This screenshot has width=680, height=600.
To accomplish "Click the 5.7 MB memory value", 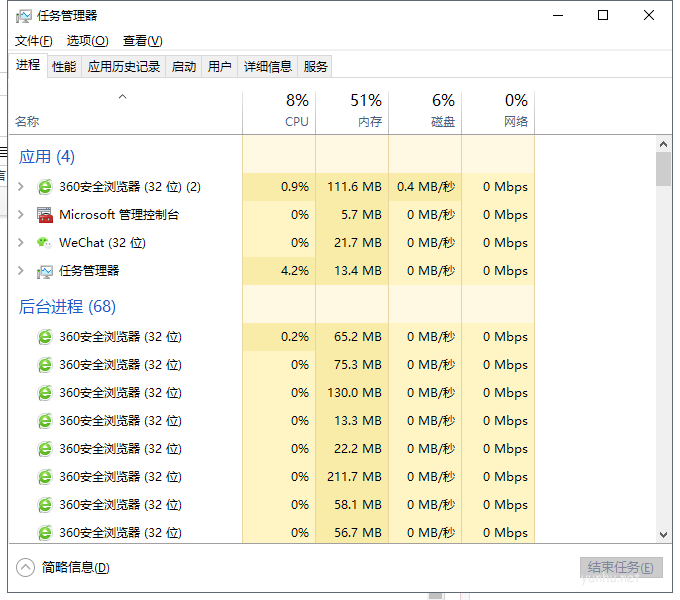I will click(x=361, y=215).
